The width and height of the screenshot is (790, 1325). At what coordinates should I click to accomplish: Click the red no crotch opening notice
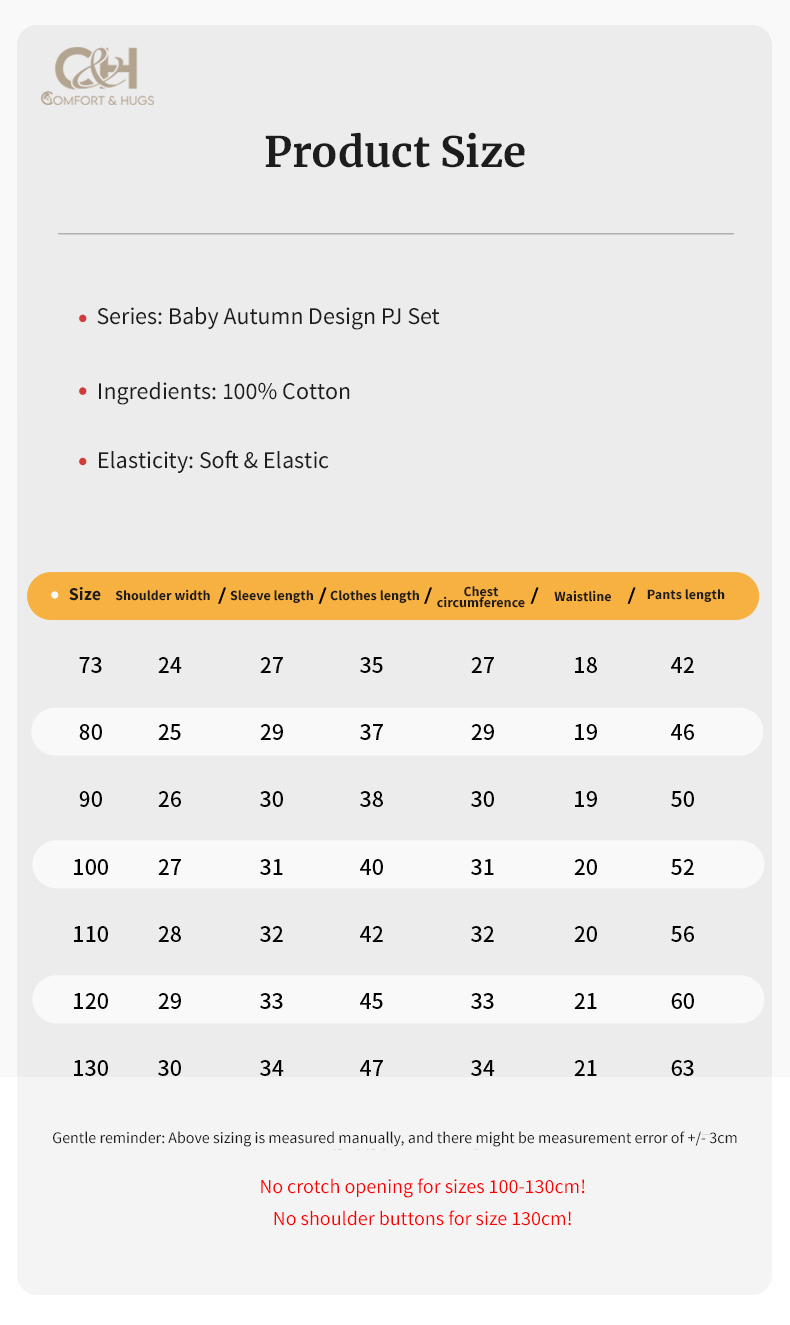[423, 1187]
